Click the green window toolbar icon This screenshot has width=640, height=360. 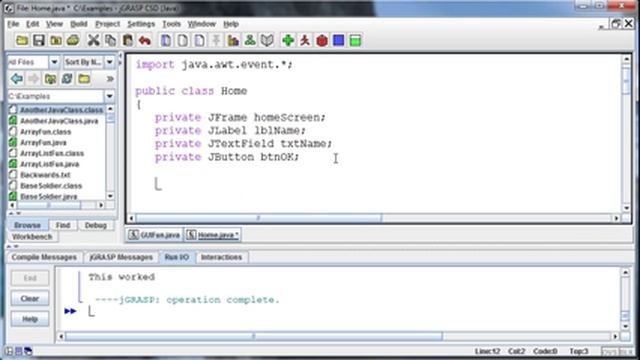point(356,40)
